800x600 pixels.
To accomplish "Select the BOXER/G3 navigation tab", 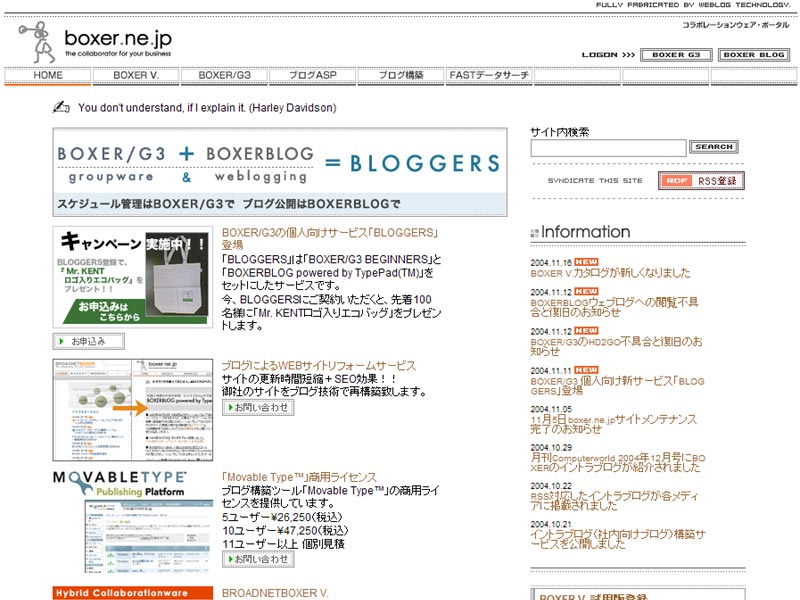I will pyautogui.click(x=224, y=75).
